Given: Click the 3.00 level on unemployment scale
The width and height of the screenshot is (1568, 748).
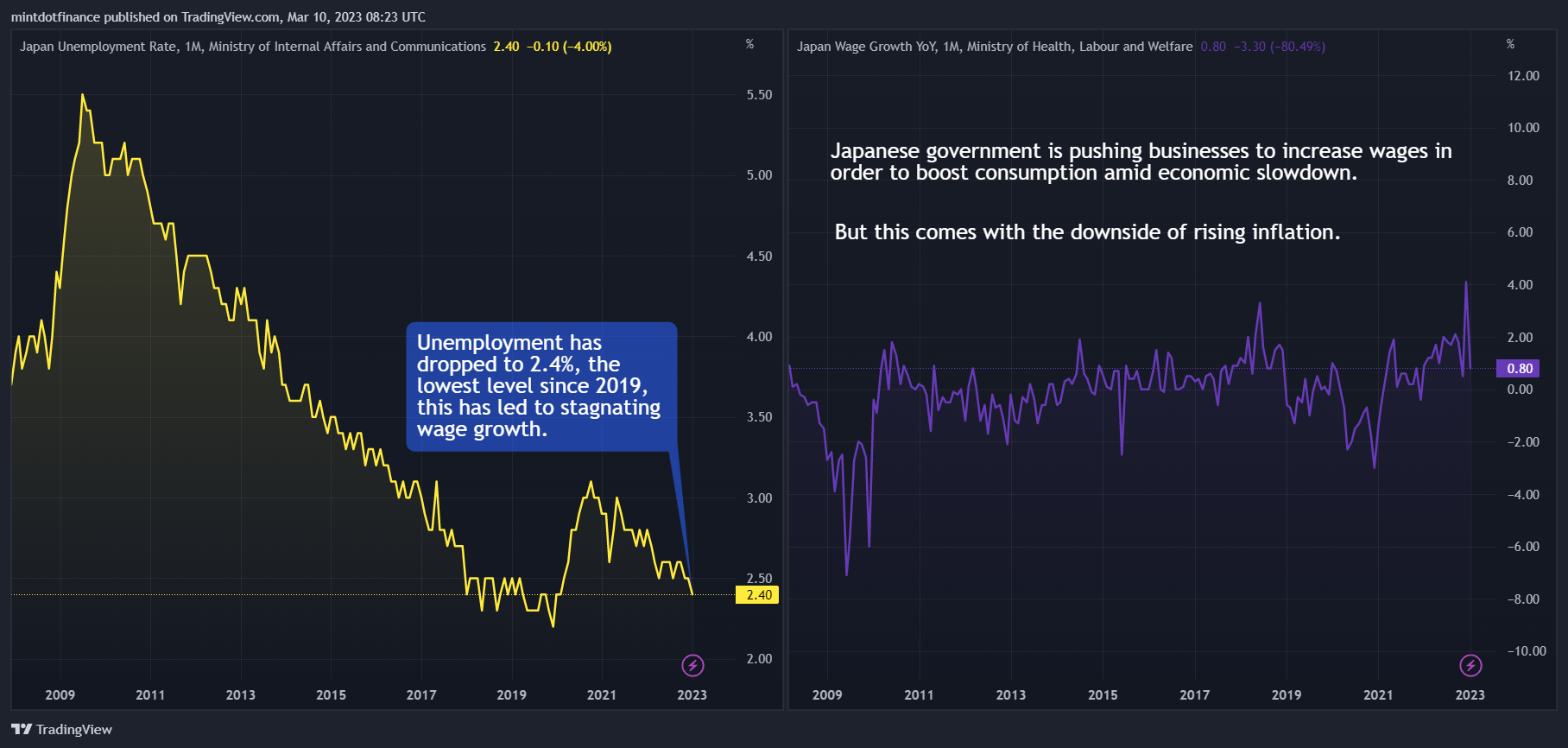Looking at the screenshot, I should (x=759, y=498).
